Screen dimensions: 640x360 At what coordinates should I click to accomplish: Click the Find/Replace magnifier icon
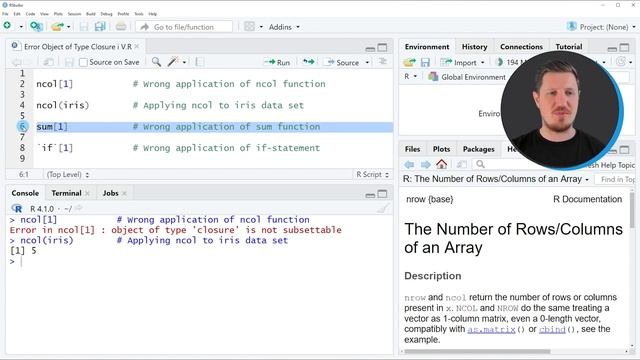[x=156, y=62]
